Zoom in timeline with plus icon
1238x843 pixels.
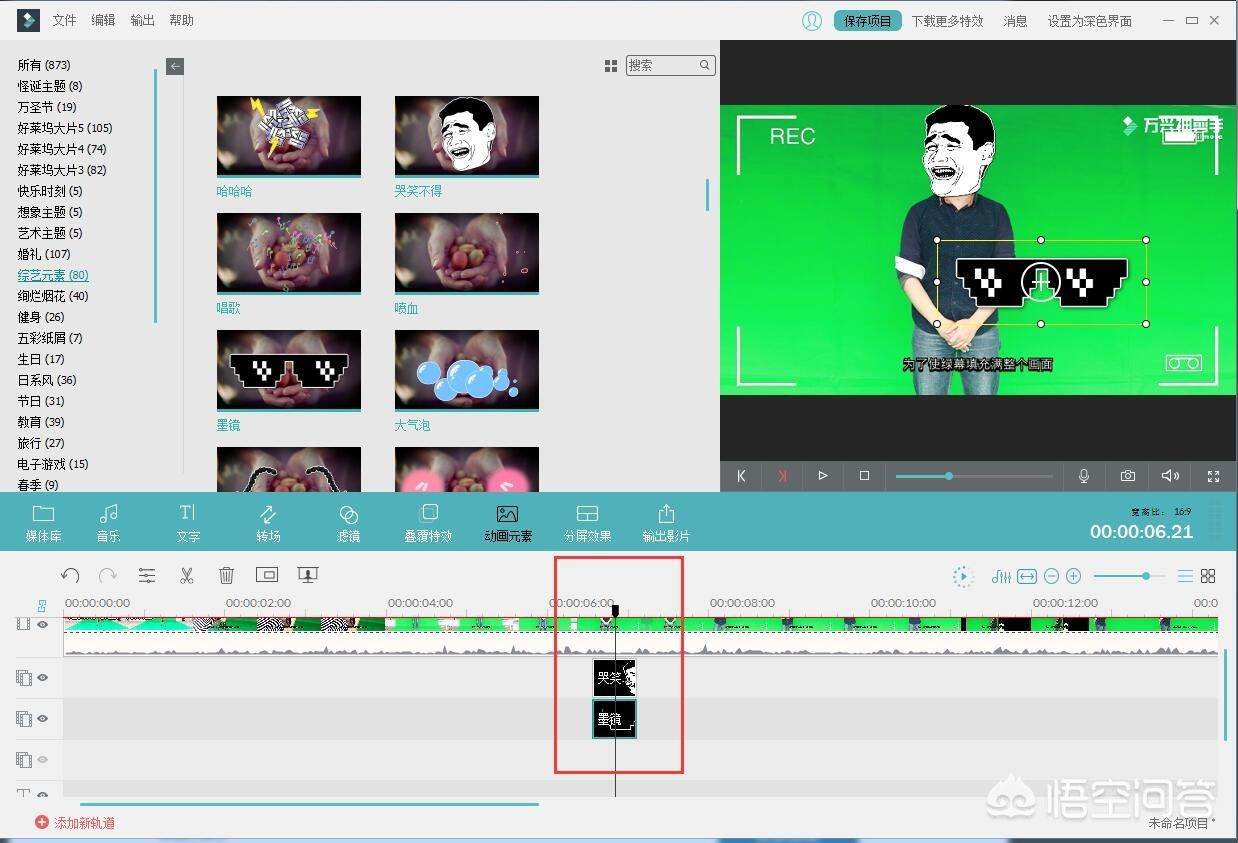click(1074, 576)
